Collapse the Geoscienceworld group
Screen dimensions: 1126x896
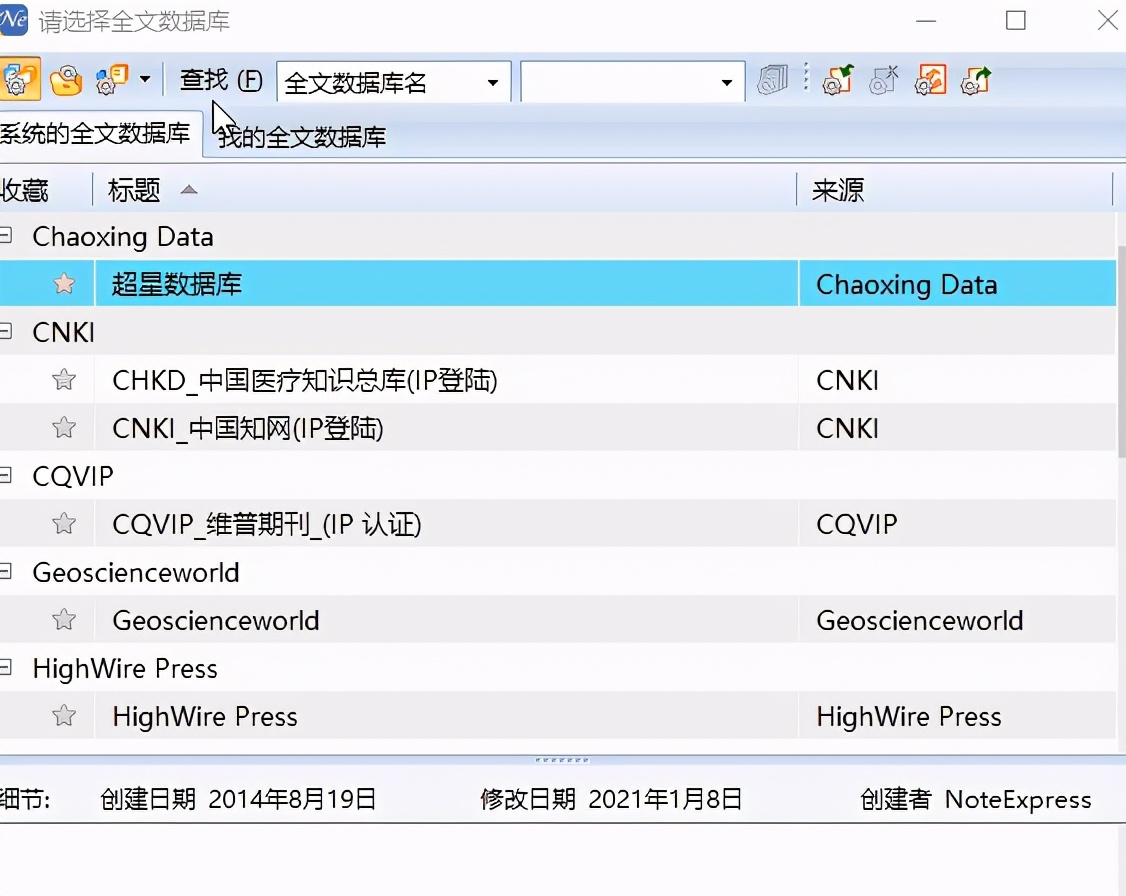(6, 571)
